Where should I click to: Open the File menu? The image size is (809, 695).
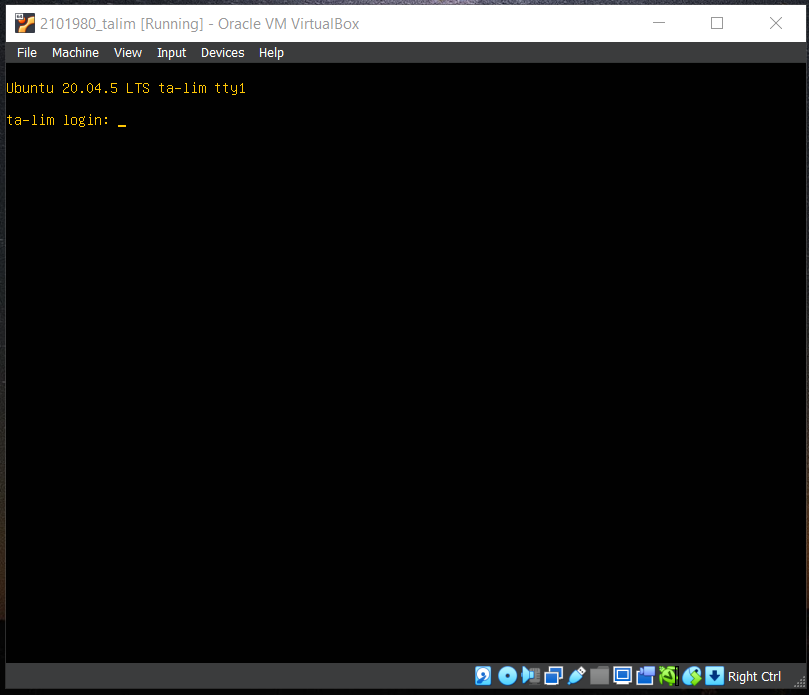coord(27,53)
